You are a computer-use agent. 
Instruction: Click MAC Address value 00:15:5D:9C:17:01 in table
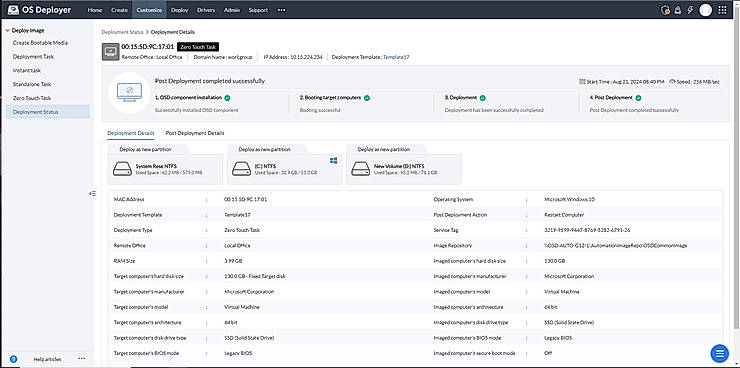pos(245,200)
